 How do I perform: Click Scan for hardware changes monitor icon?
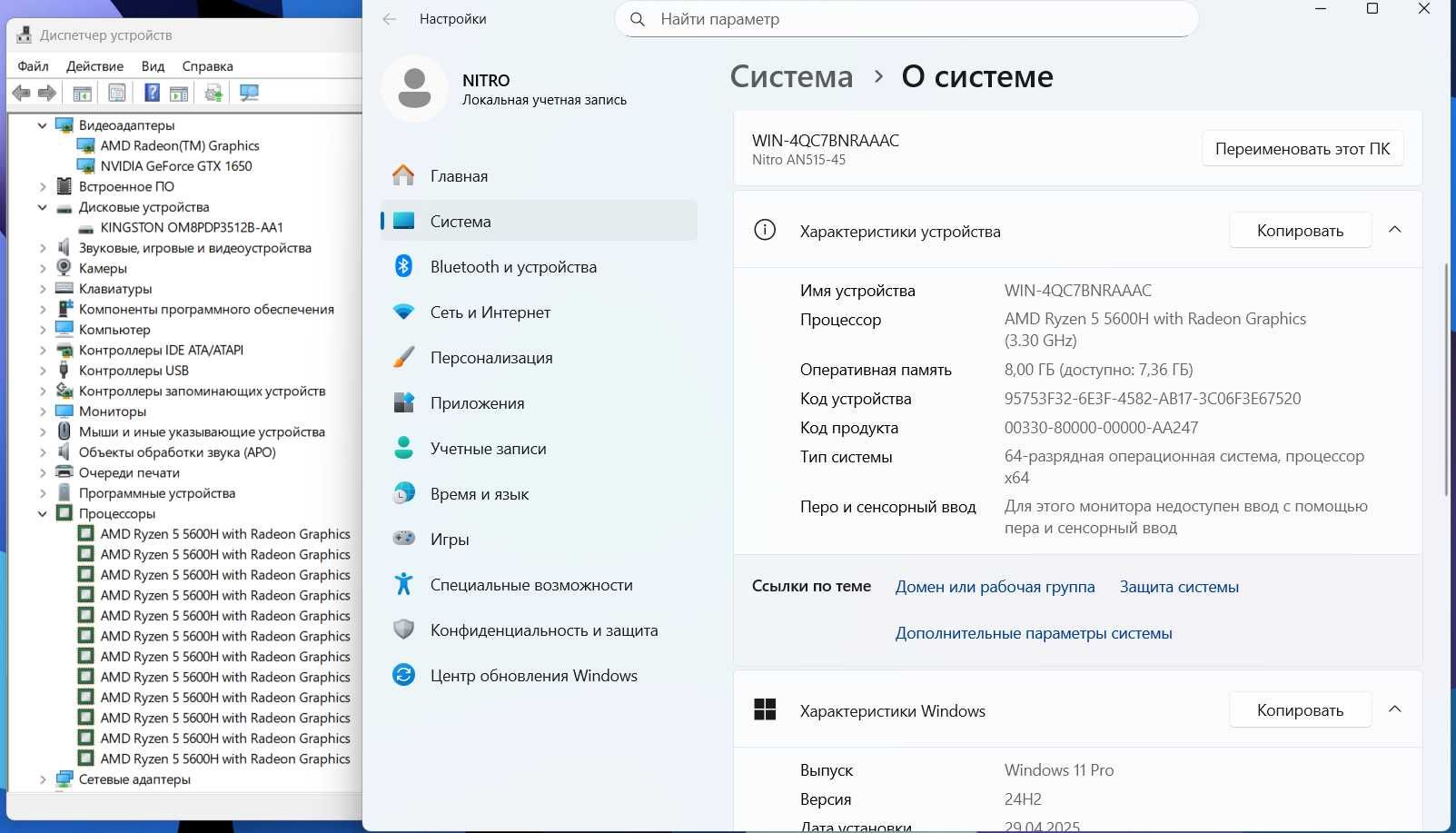pyautogui.click(x=249, y=93)
